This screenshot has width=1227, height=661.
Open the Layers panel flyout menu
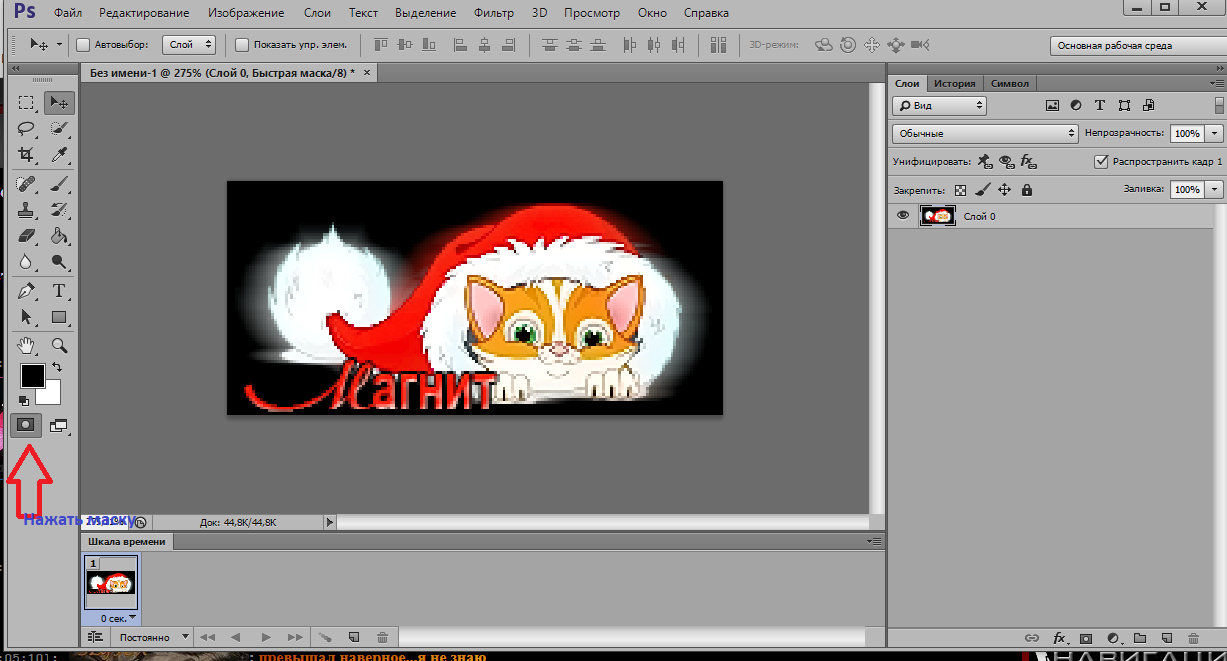(x=1217, y=83)
